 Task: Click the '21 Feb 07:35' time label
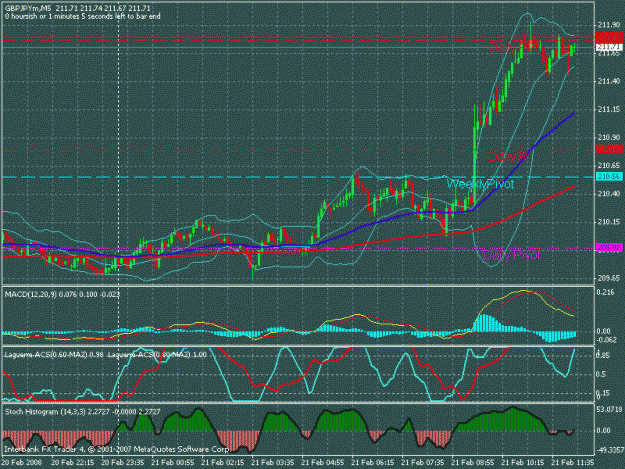click(x=423, y=463)
